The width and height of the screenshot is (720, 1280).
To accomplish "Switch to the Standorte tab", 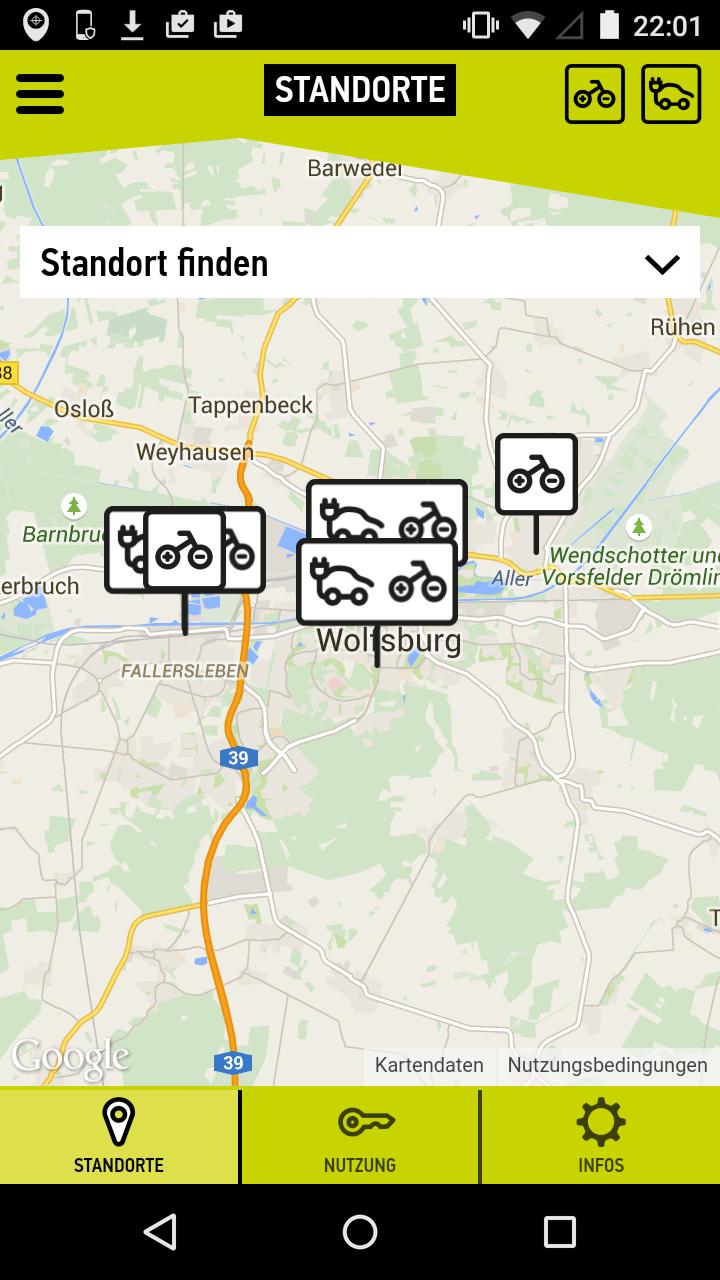I will point(119,1137).
